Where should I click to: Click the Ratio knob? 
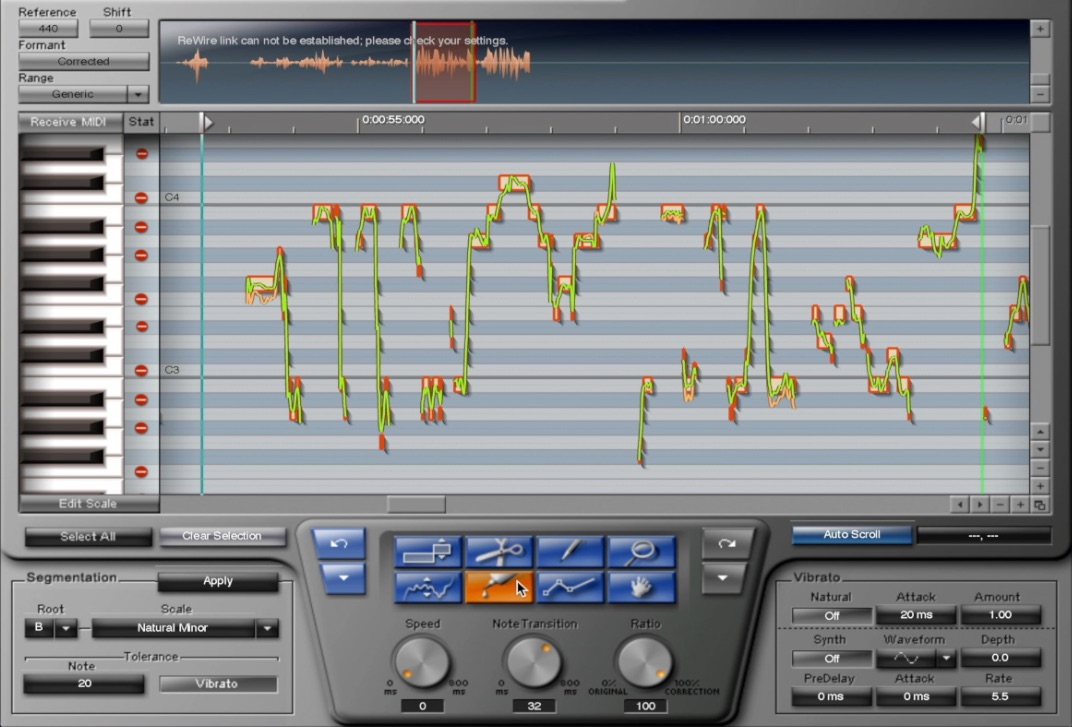[645, 661]
